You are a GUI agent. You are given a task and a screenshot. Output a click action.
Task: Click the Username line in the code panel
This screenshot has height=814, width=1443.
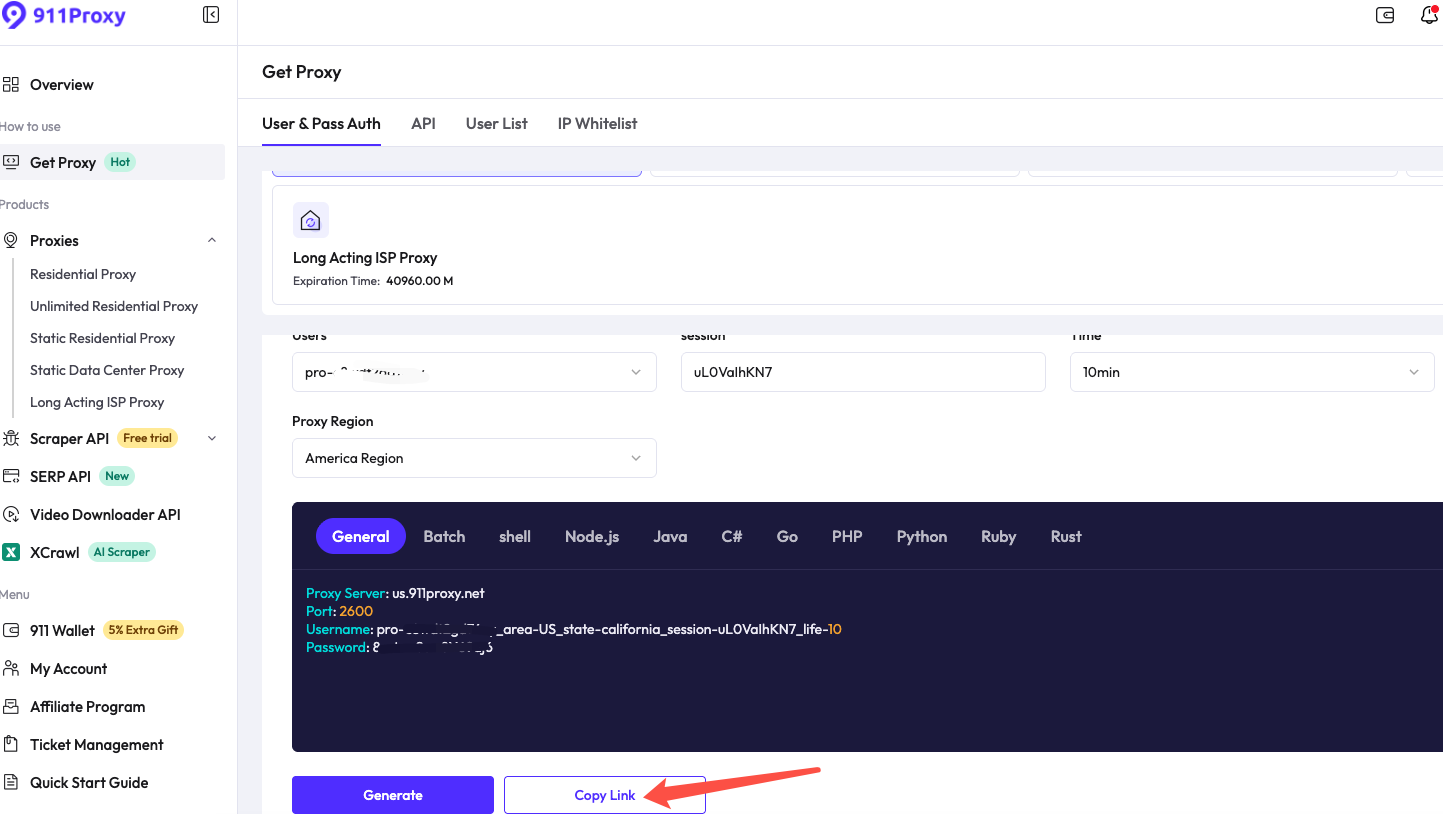click(574, 629)
